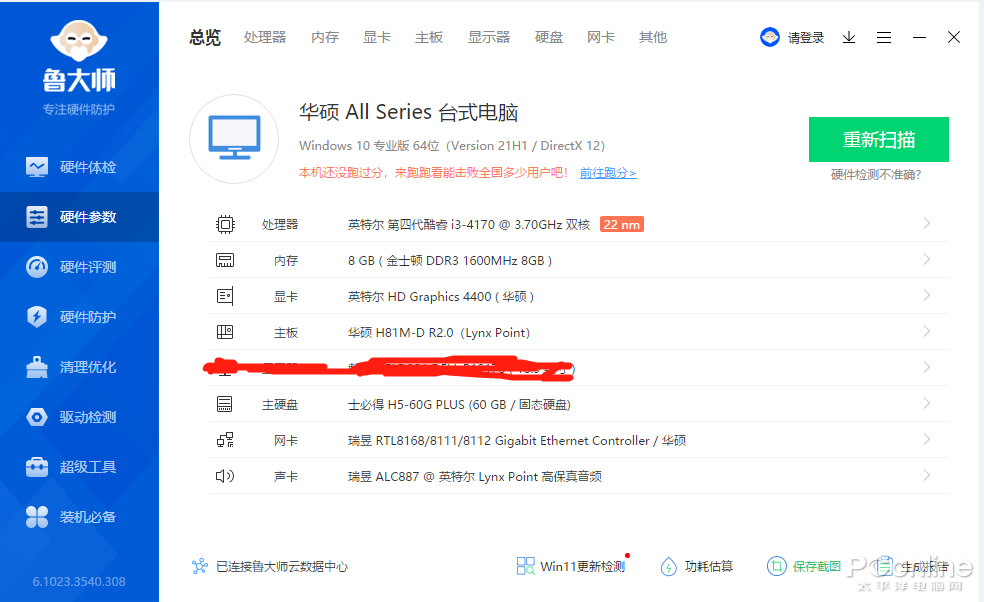Click 瑞昱 ALC887 sound card text
Viewport: 984px width, 602px height.
coord(474,476)
